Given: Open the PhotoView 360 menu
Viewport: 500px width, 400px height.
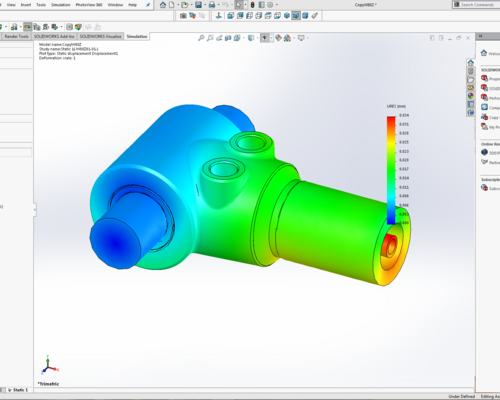Looking at the screenshot, I should pyautogui.click(x=89, y=5).
